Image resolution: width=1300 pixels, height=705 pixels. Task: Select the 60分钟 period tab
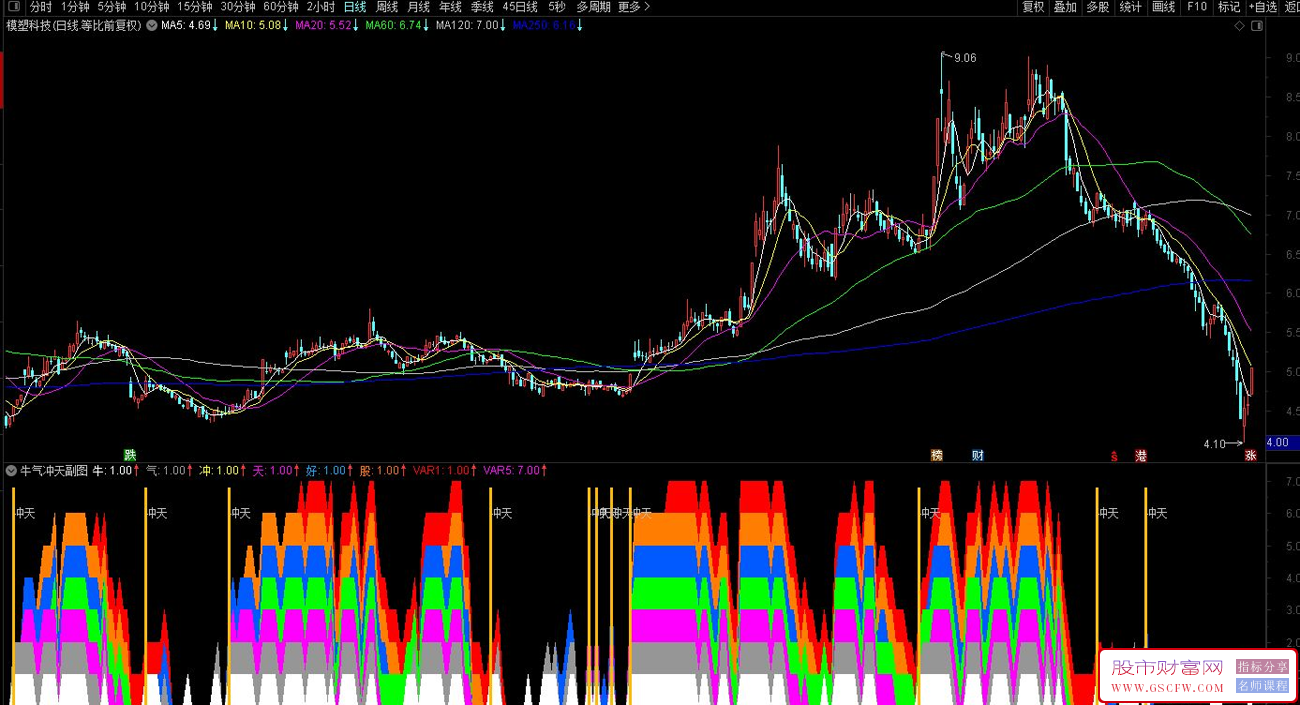coord(281,7)
